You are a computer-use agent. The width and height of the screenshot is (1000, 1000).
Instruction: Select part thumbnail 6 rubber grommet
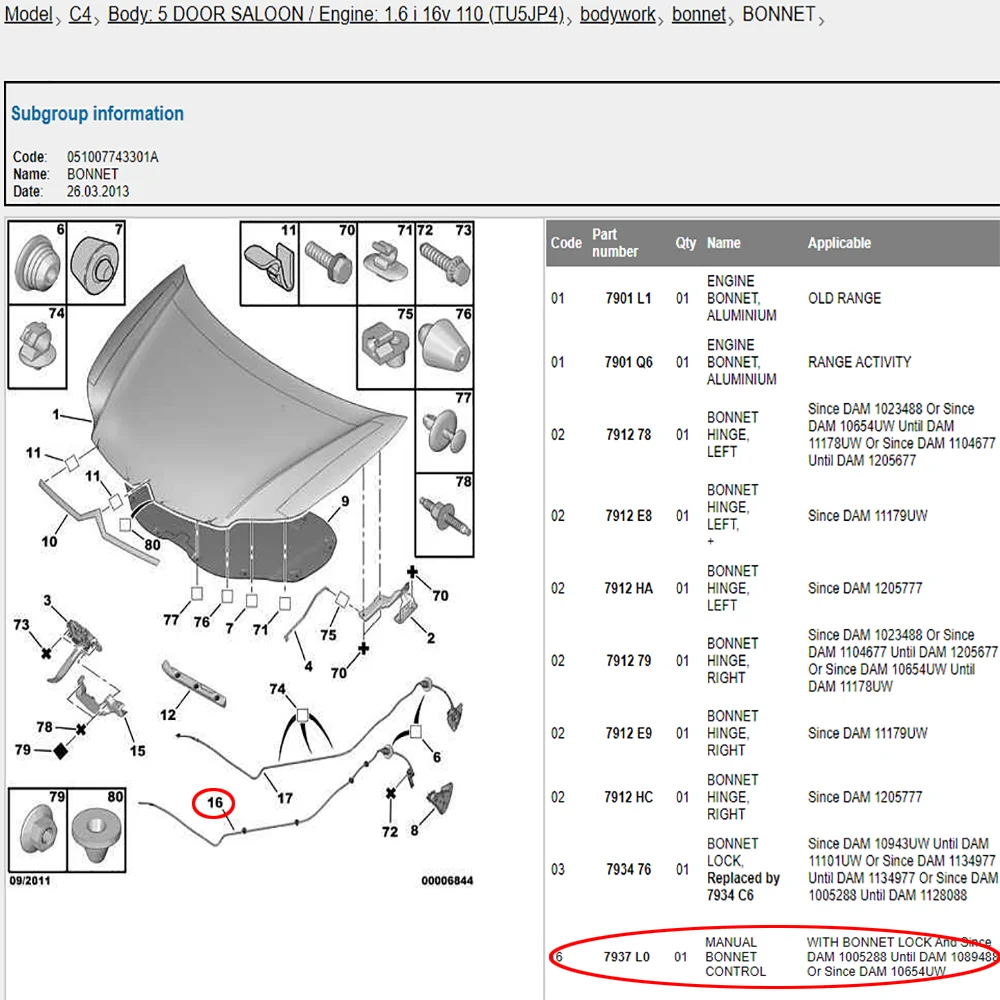click(x=37, y=262)
